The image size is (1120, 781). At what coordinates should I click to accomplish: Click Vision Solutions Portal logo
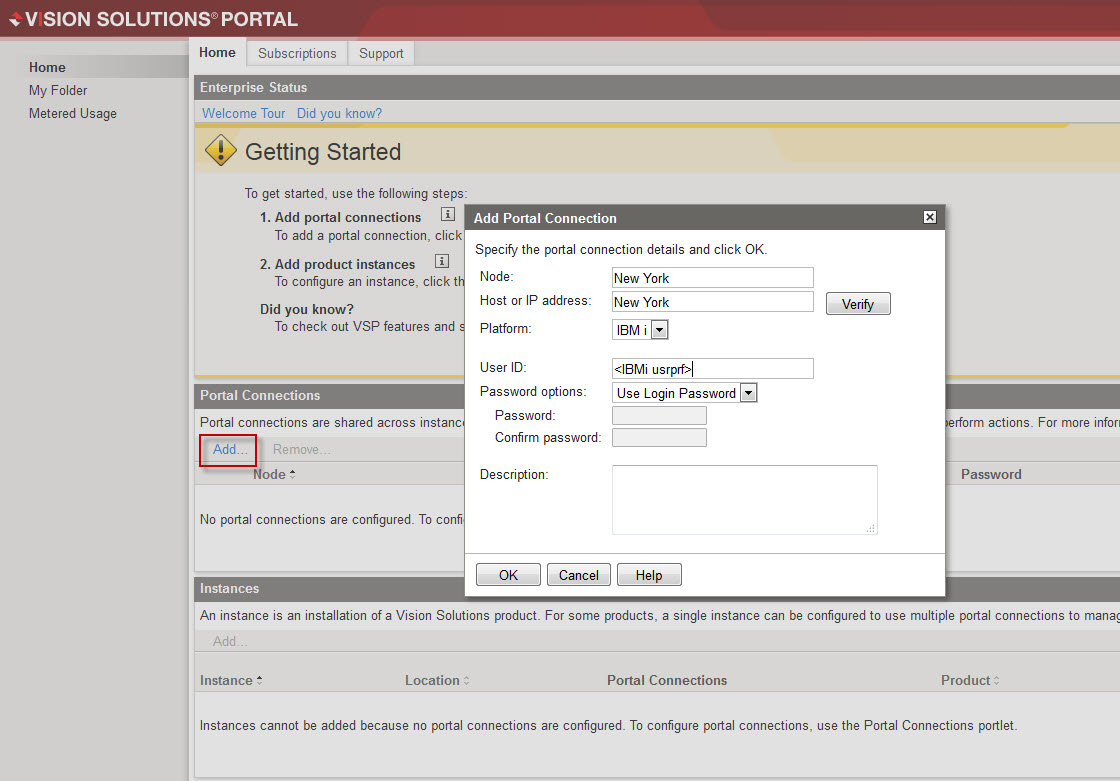coord(154,19)
